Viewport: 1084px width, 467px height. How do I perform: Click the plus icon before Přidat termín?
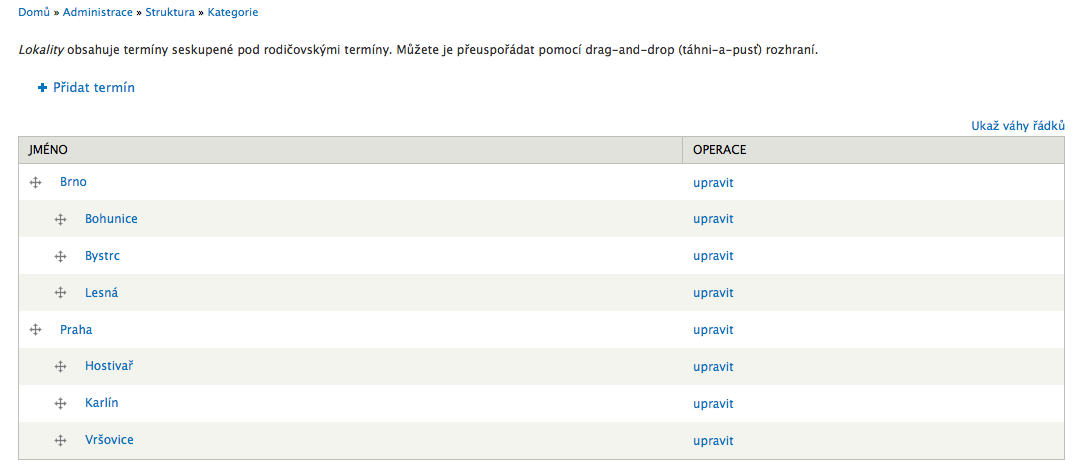[x=42, y=88]
